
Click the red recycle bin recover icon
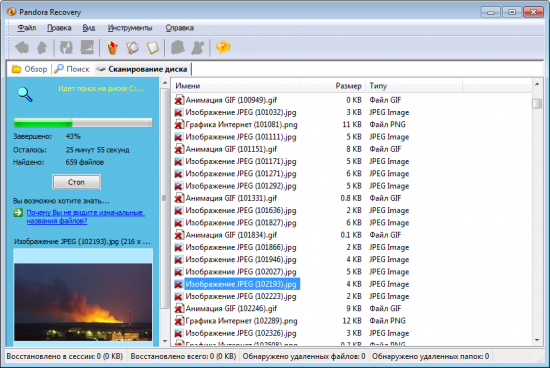[112, 47]
